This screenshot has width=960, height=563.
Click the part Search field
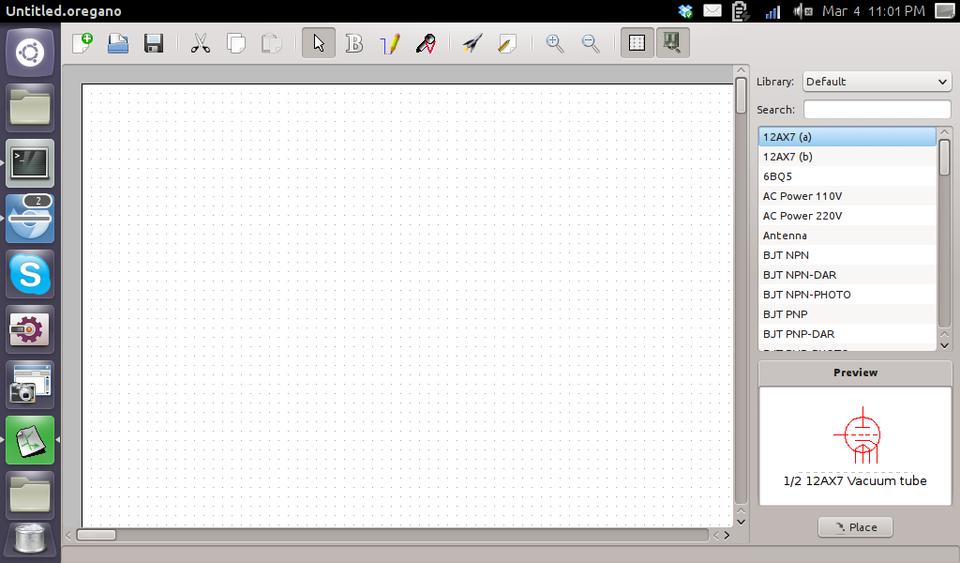(x=876, y=109)
